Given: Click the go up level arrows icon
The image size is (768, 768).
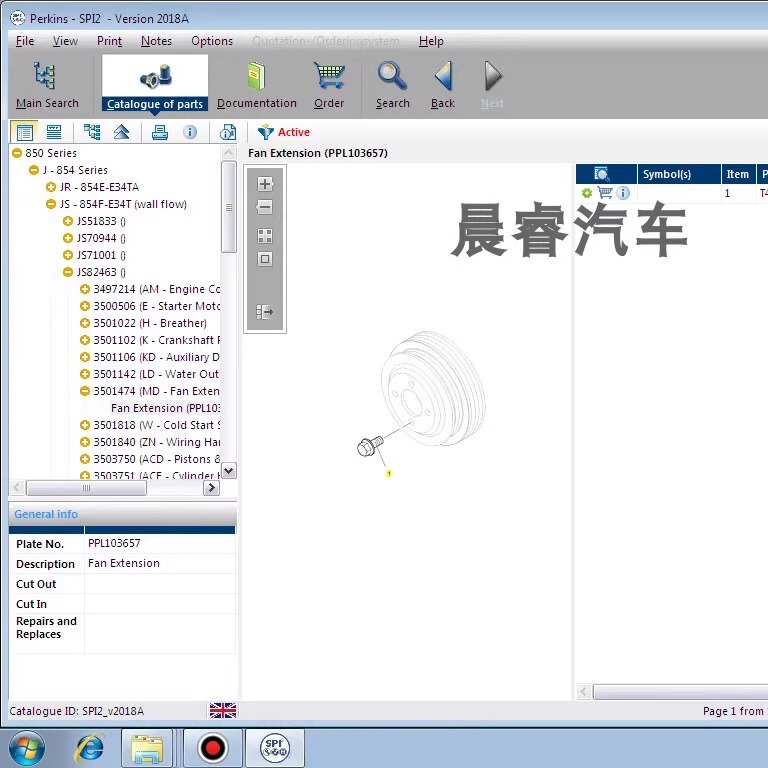Looking at the screenshot, I should [x=121, y=132].
